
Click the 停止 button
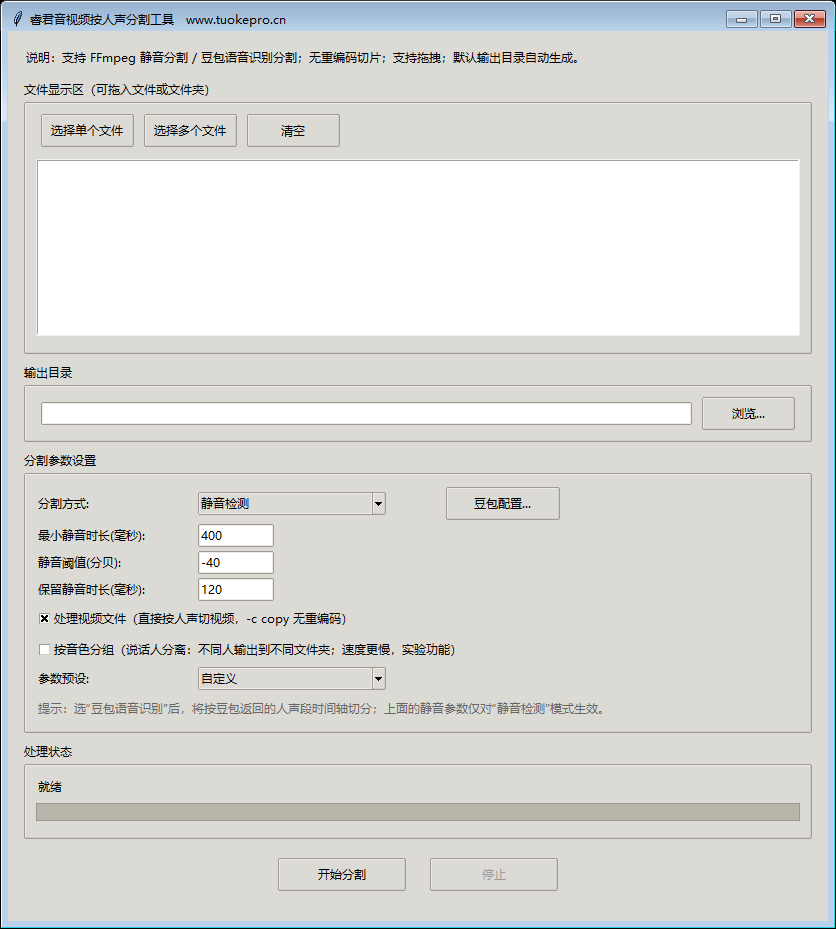click(x=494, y=874)
